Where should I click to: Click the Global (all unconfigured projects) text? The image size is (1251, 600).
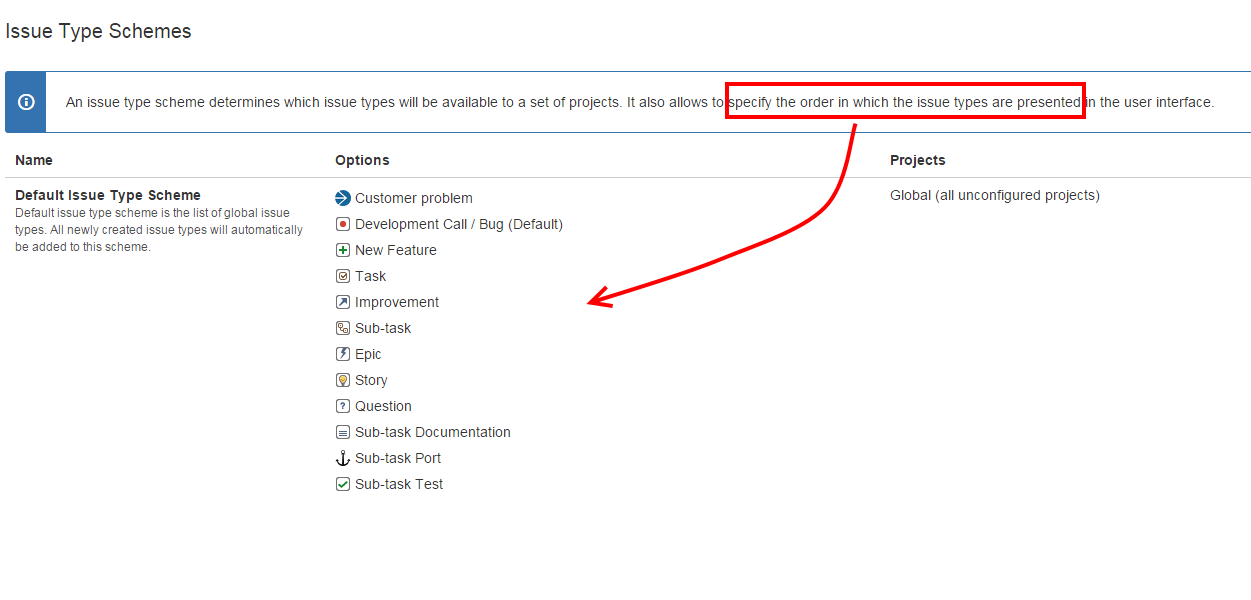(994, 195)
